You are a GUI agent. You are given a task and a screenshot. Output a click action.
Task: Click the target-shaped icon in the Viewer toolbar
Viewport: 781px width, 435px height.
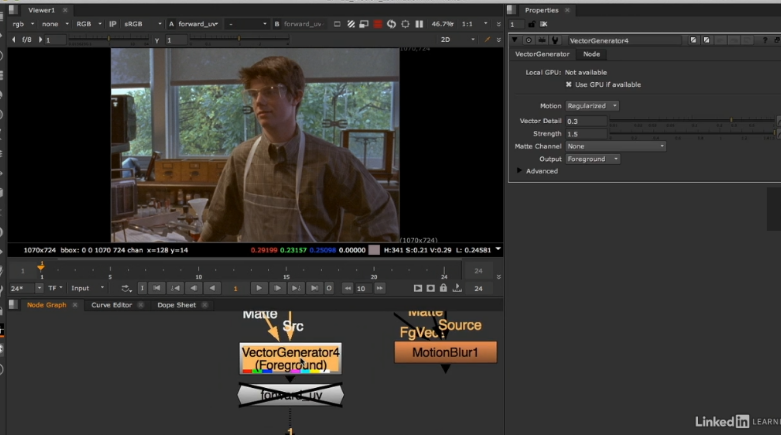(405, 24)
